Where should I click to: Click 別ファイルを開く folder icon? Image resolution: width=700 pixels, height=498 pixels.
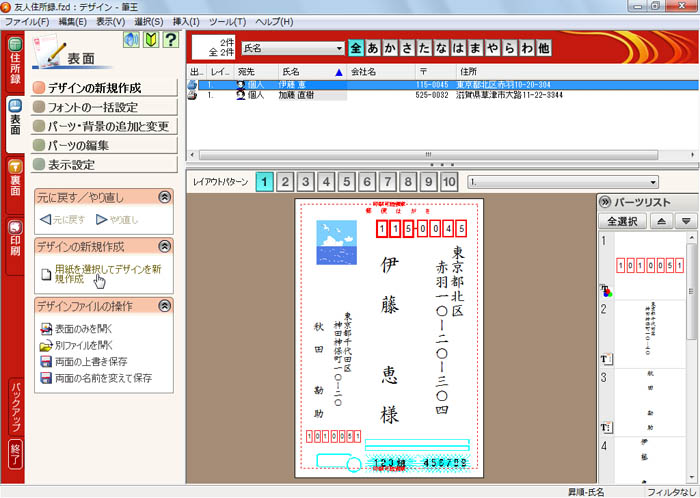coord(46,345)
